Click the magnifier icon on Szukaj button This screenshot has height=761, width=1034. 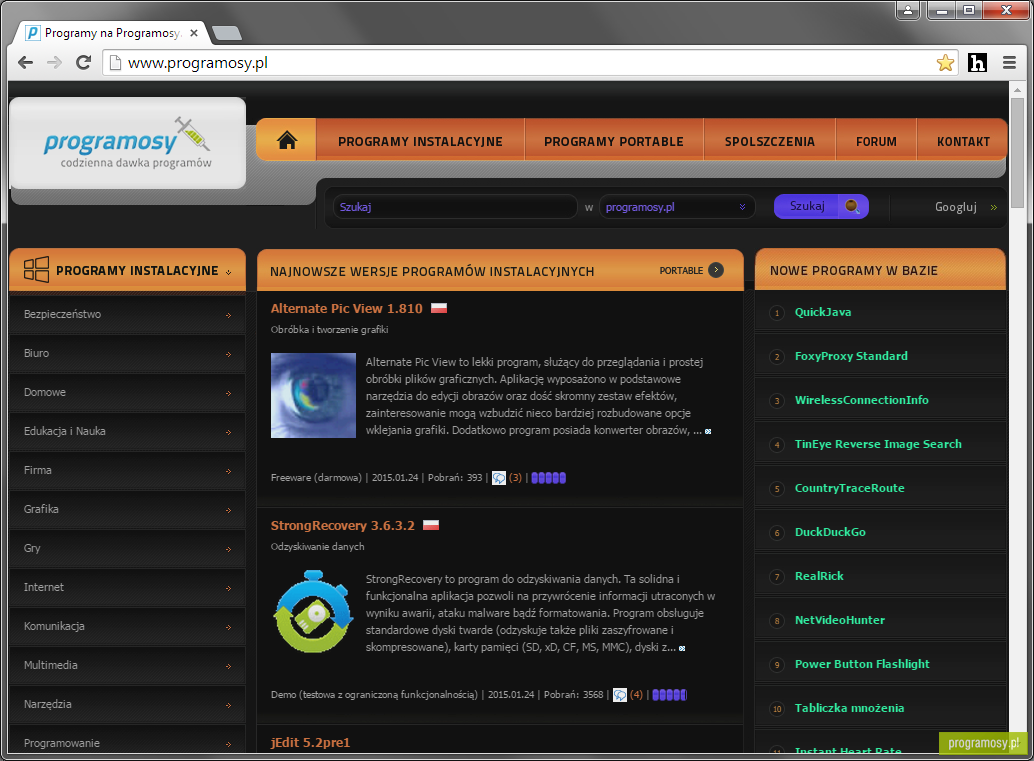pos(852,206)
